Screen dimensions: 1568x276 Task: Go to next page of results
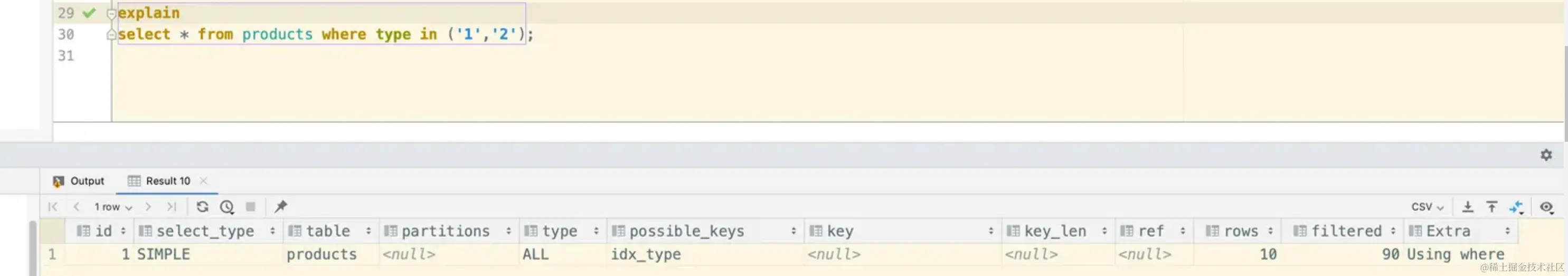point(148,207)
